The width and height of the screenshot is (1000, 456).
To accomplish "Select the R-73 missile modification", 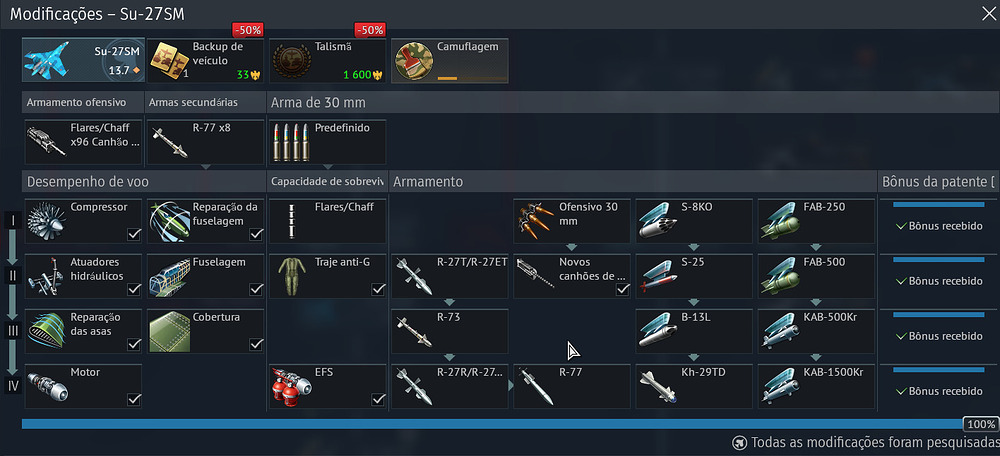I will (x=450, y=331).
